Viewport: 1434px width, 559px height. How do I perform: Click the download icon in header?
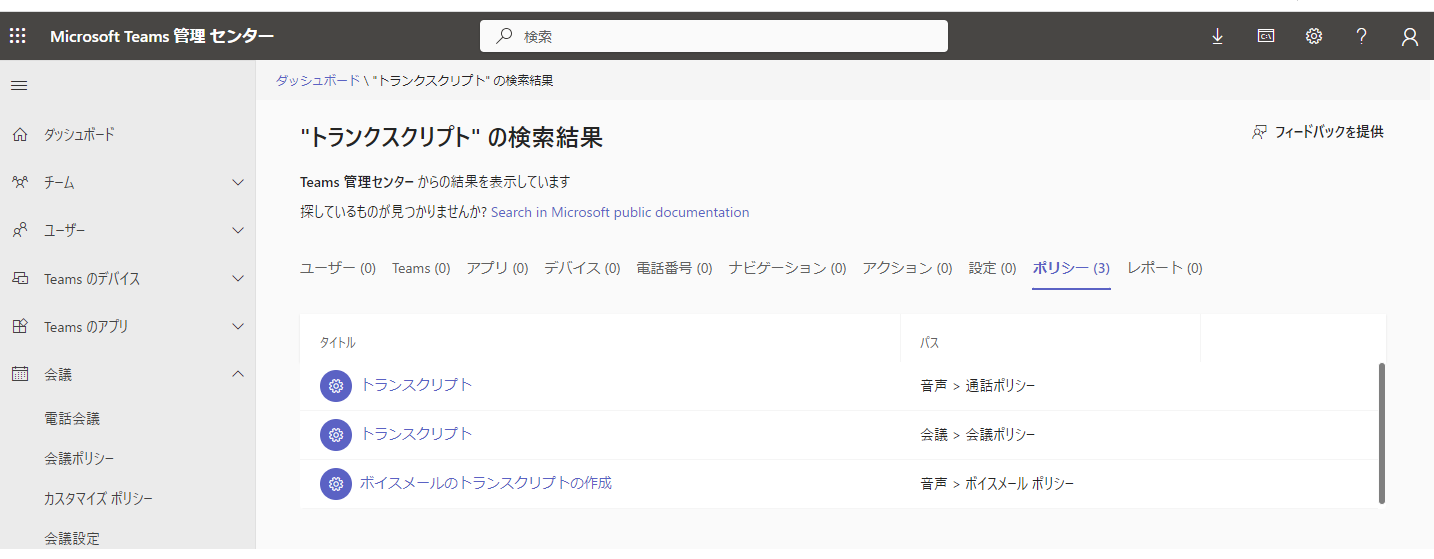pos(1217,36)
